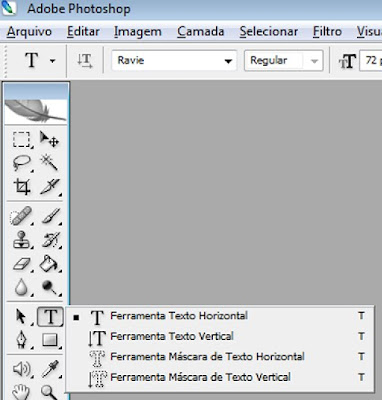
Task: Open the Ravie font family dropdown
Action: click(174, 61)
